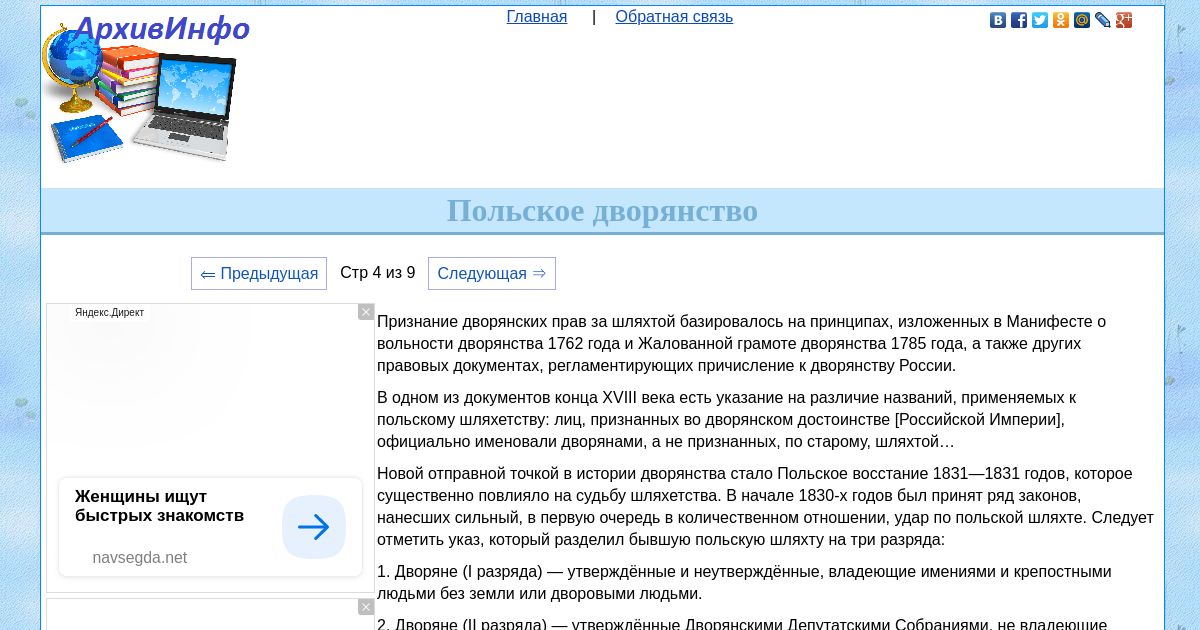1200x630 pixels.
Task: Click the navsegda.net ad domain
Action: coord(140,558)
